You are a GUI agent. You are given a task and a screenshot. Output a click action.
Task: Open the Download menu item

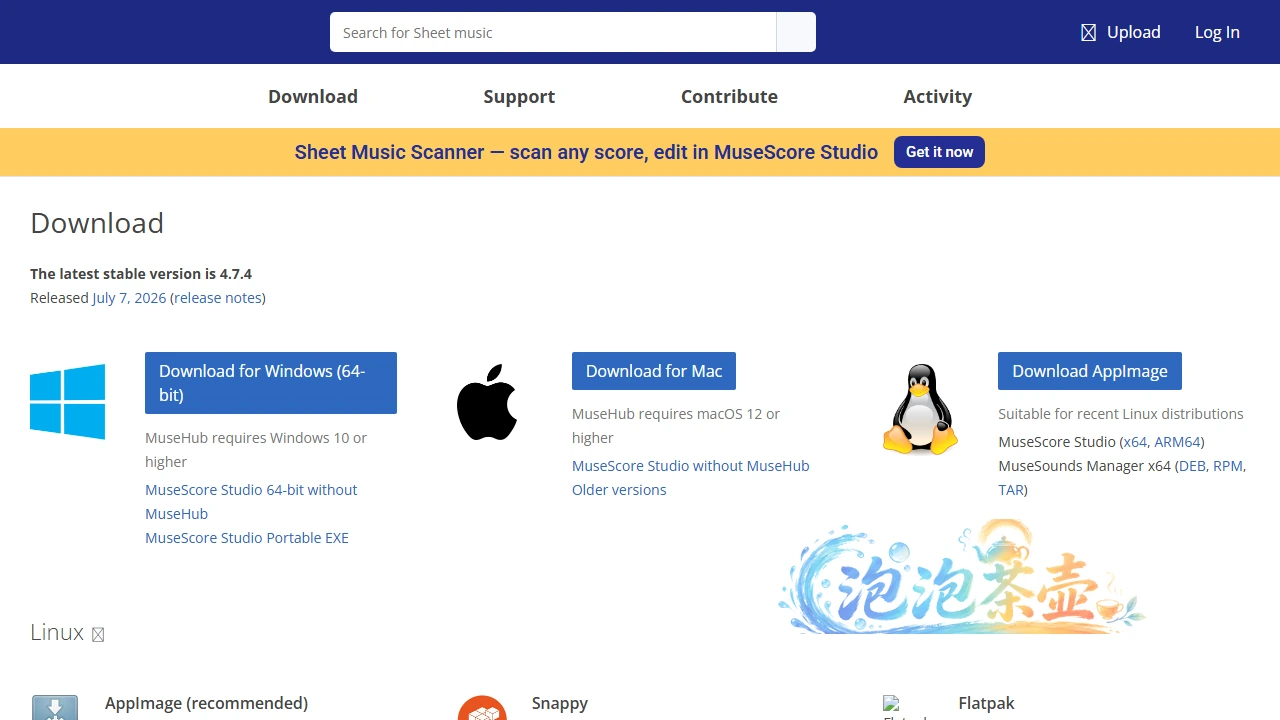point(313,96)
